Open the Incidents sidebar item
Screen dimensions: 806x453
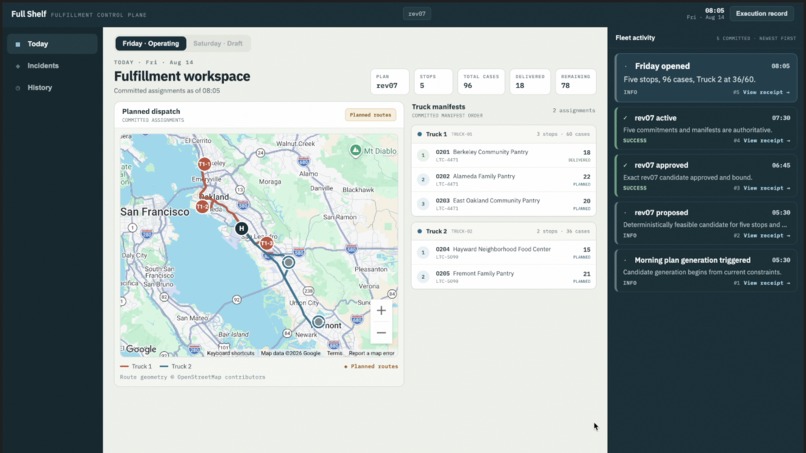(x=52, y=66)
